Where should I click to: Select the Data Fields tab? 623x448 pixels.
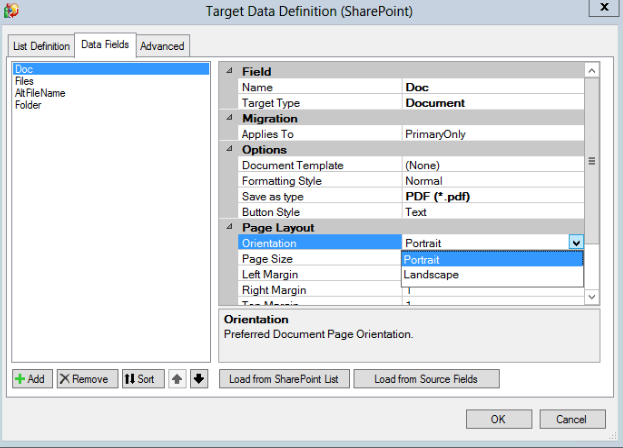tap(105, 44)
